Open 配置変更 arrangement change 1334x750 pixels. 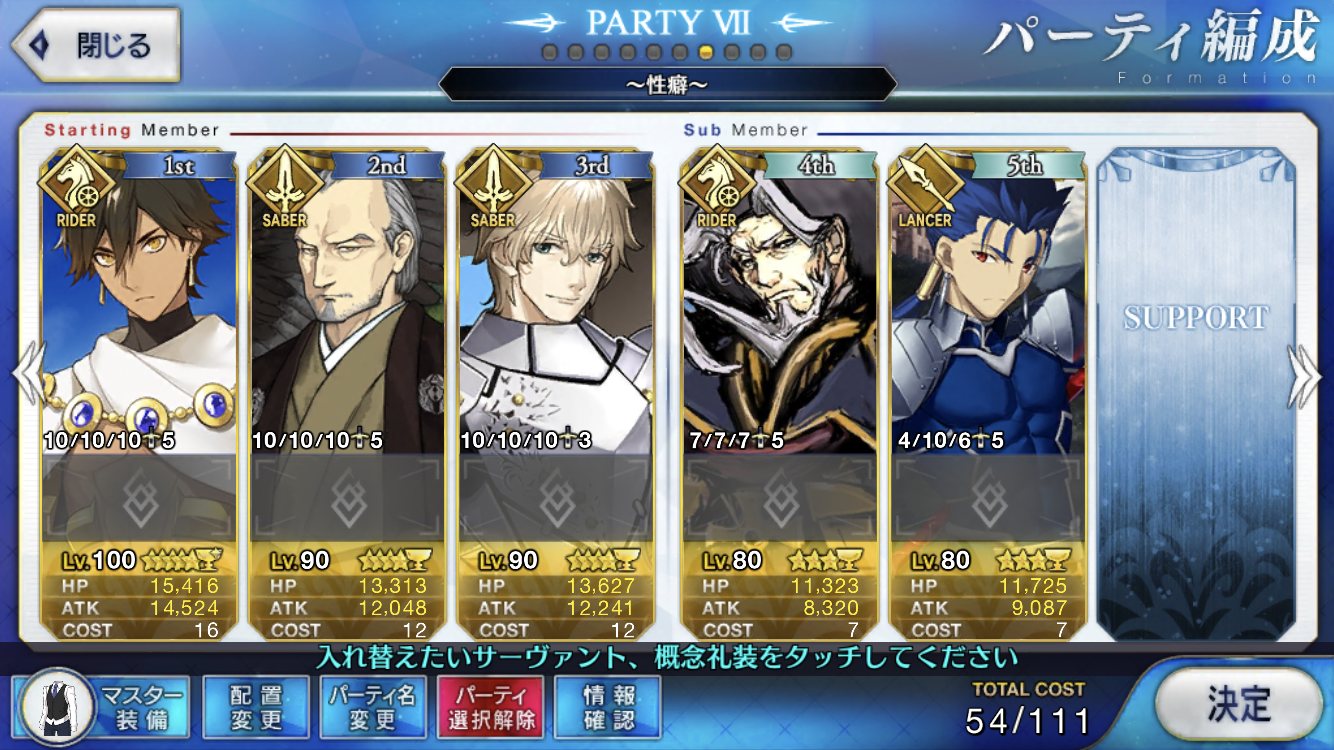[x=255, y=706]
